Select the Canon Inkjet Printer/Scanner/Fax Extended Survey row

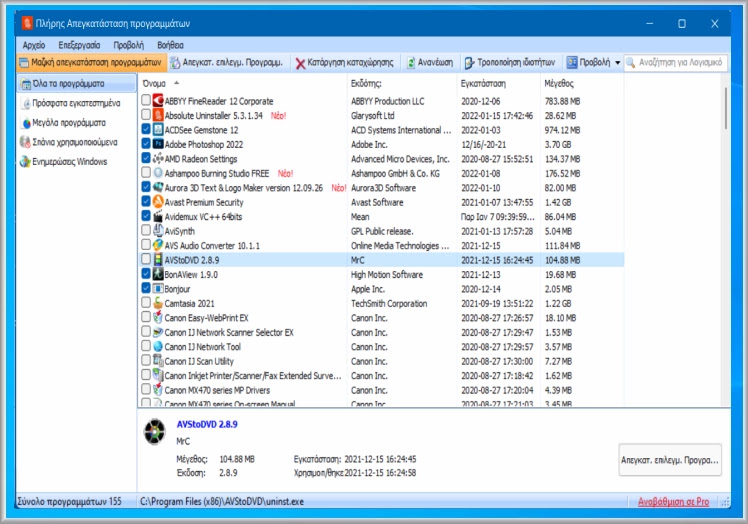381,376
